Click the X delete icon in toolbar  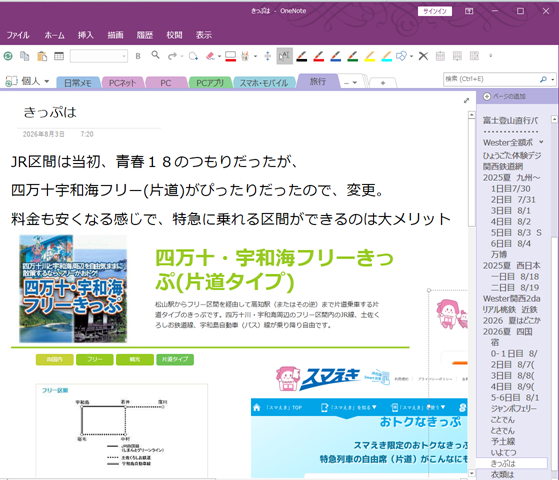coord(423,56)
